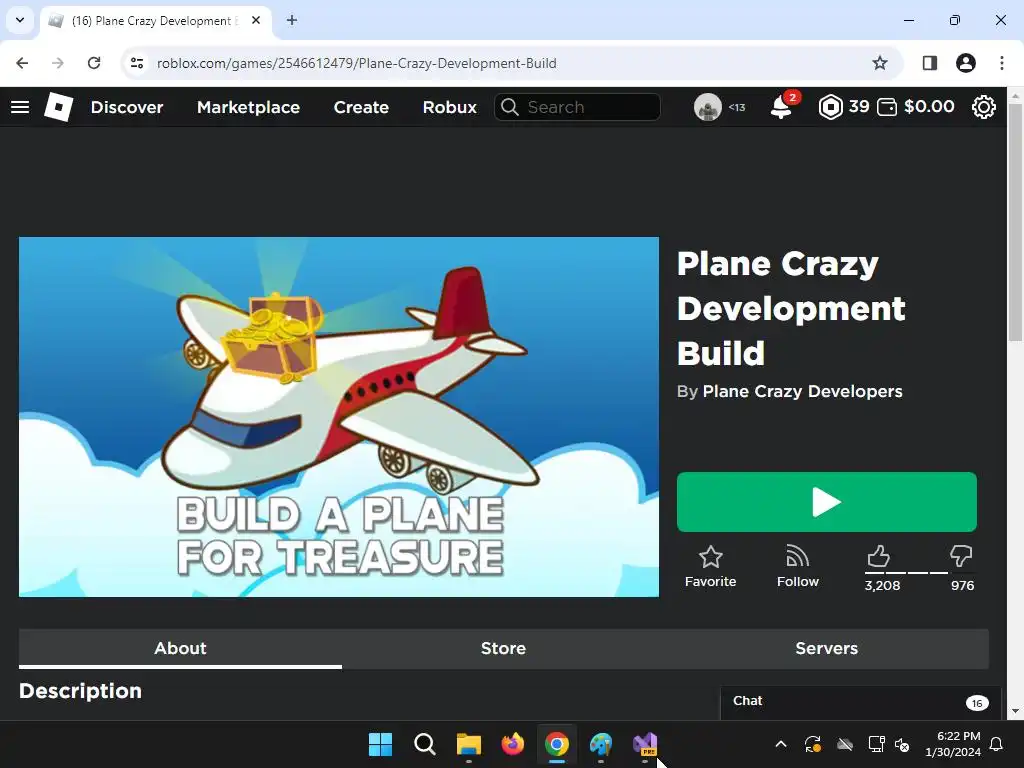Open the Plane Crazy Developers creator link
The image size is (1024, 768).
pos(802,391)
